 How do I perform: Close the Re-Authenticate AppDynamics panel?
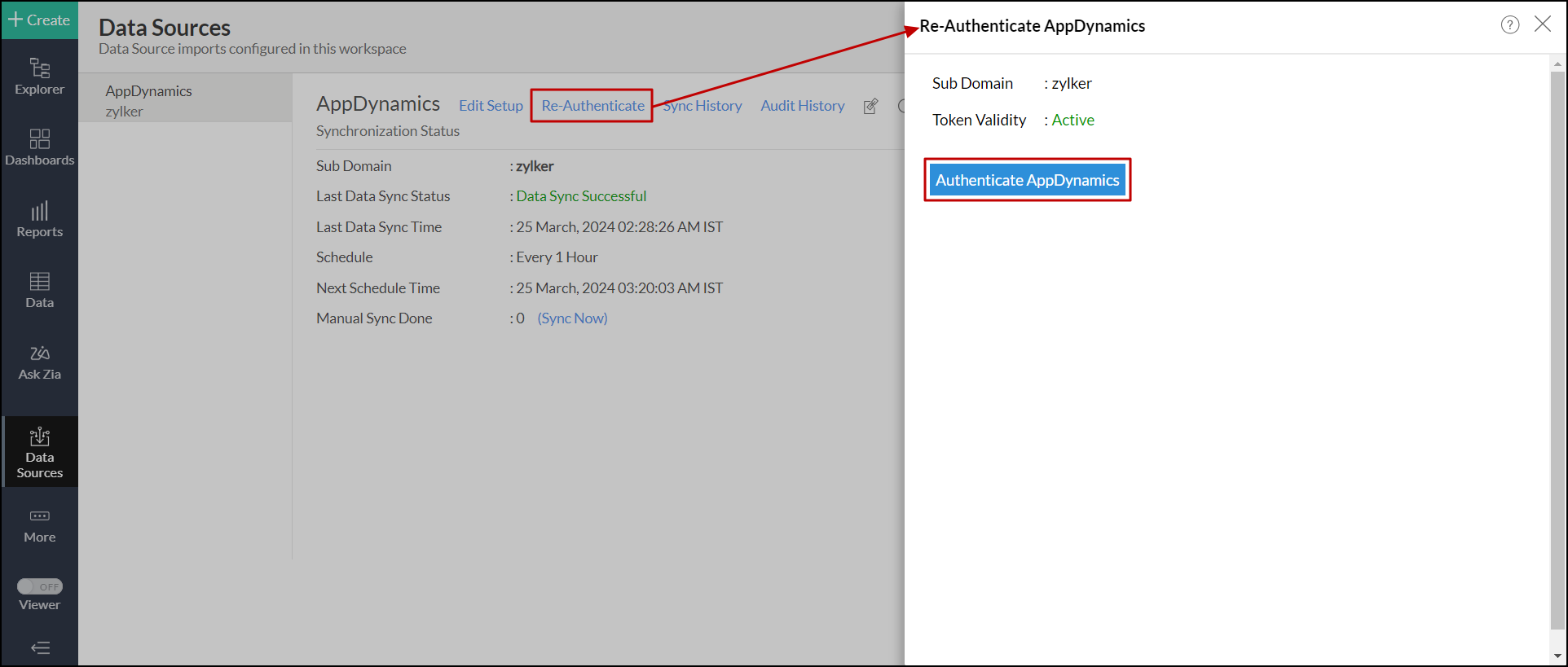[1543, 24]
